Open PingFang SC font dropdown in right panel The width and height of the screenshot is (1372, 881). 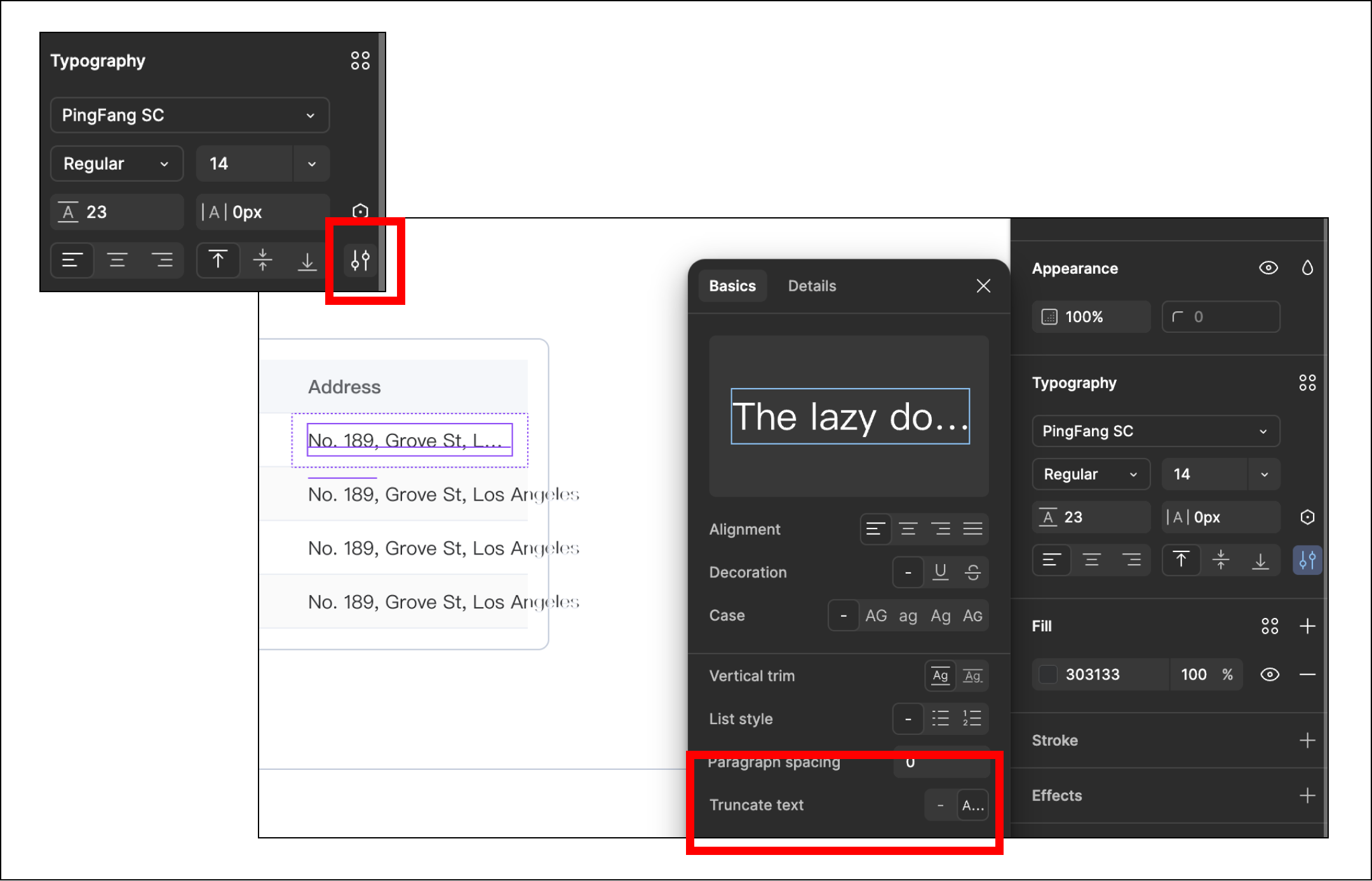[1155, 431]
